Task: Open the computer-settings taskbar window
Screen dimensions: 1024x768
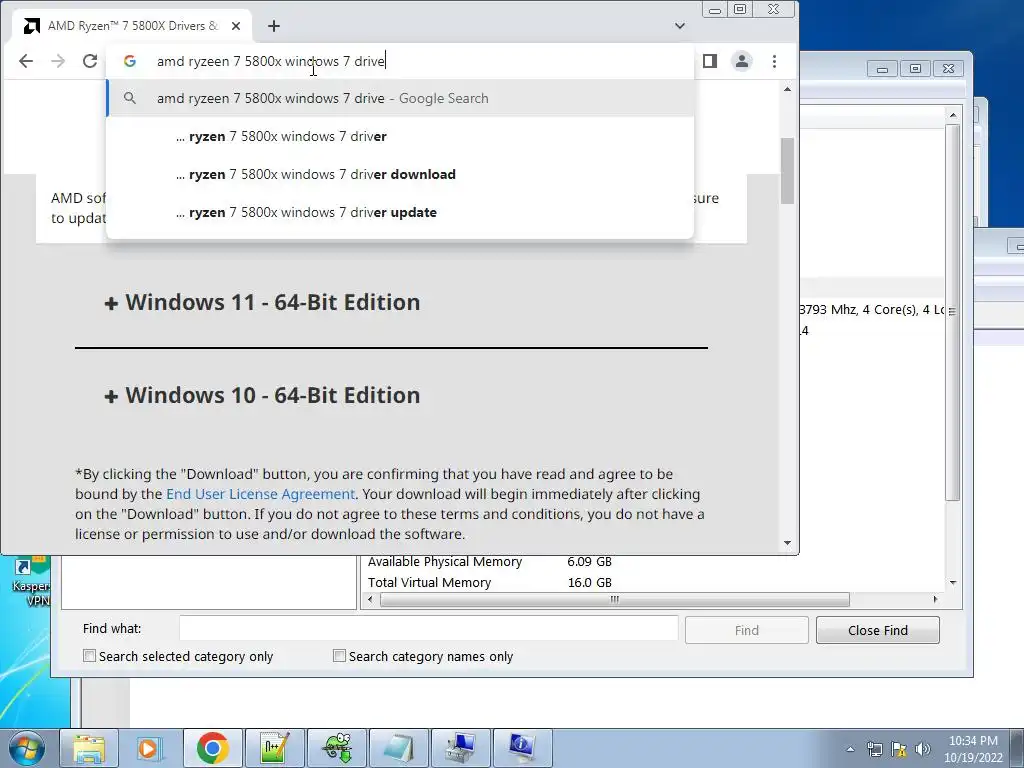Action: (x=460, y=748)
